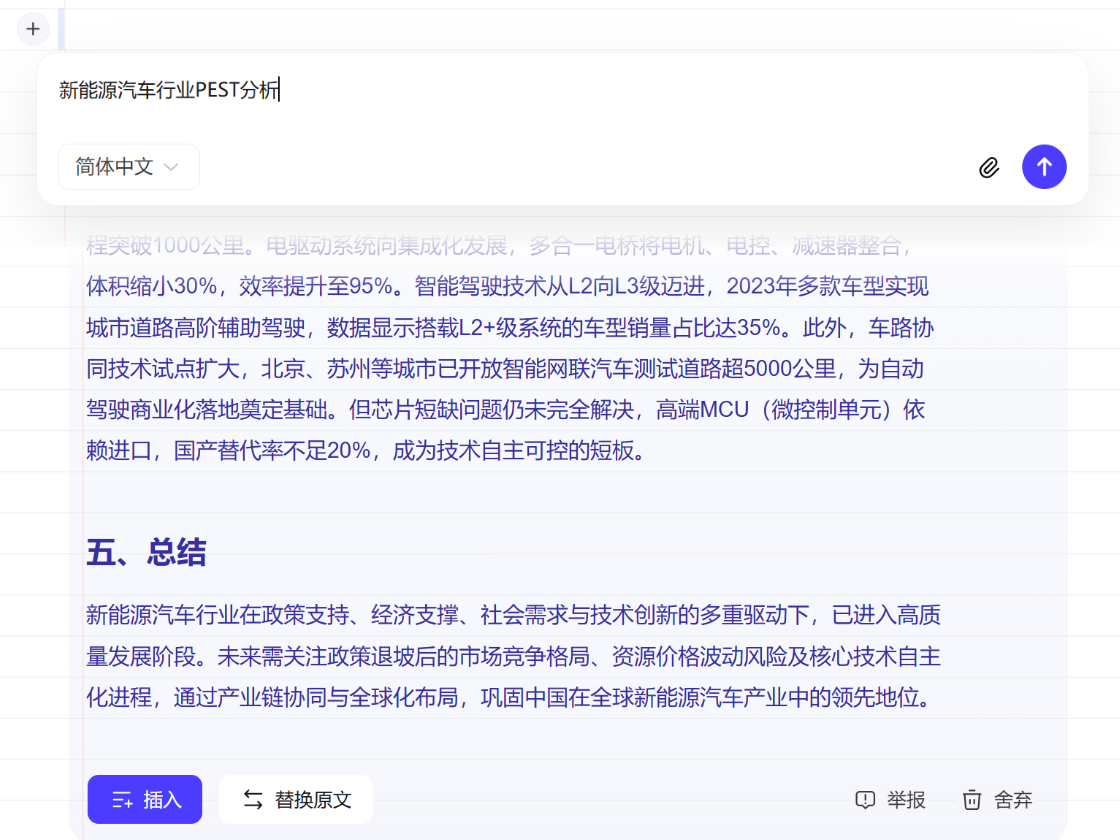Click the list icon inside the 插入 button
The width and height of the screenshot is (1120, 840).
pyautogui.click(x=121, y=799)
